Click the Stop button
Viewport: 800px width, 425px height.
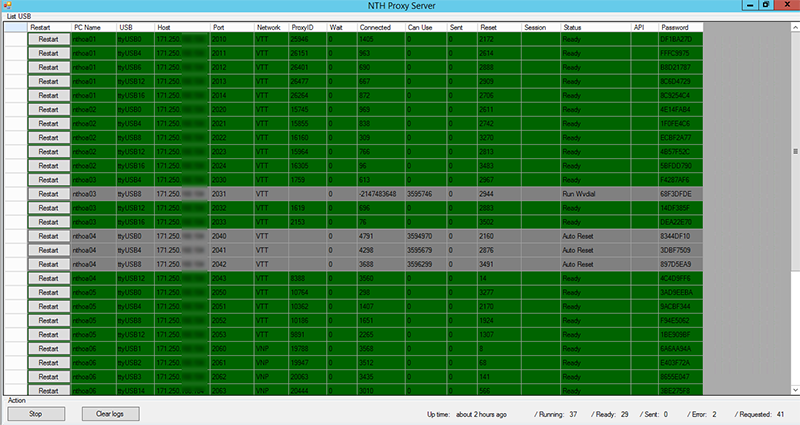click(36, 414)
